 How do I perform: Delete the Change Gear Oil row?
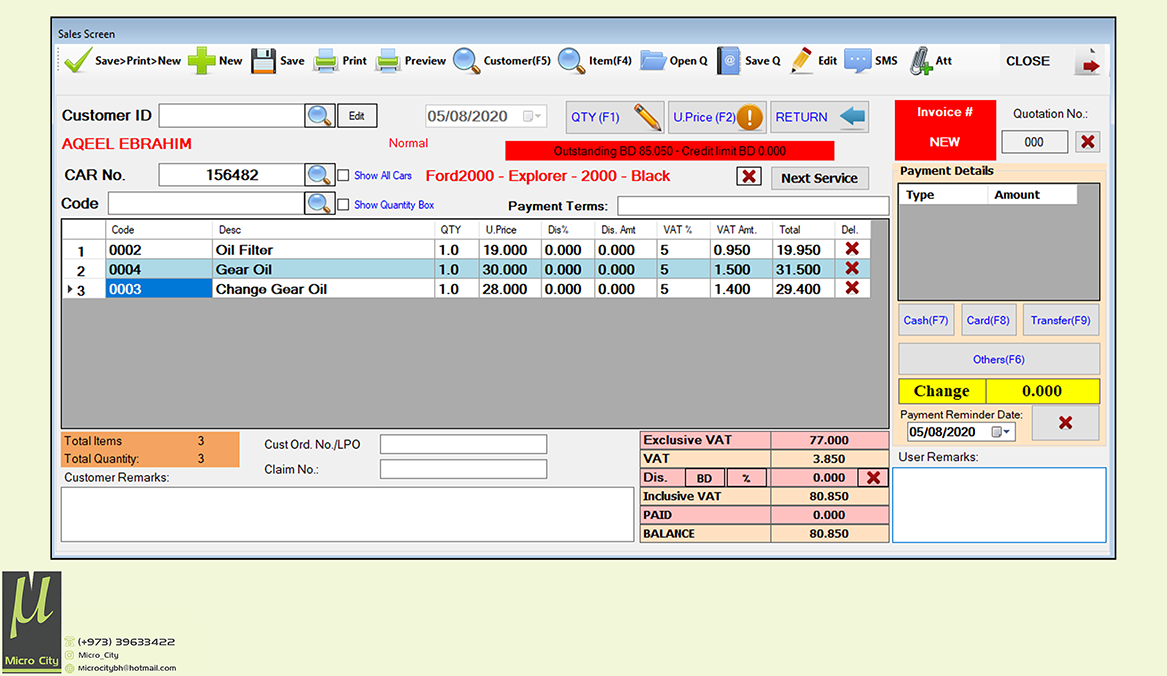(852, 288)
